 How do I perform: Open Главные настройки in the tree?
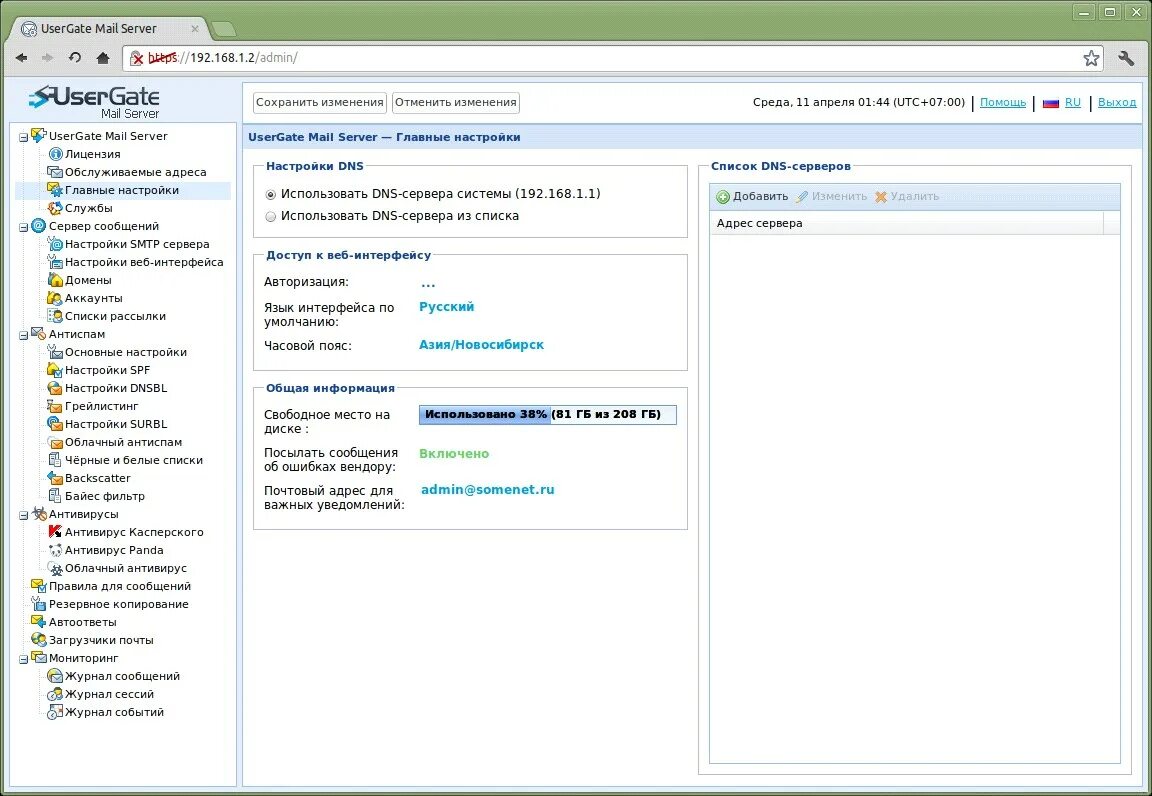122,190
